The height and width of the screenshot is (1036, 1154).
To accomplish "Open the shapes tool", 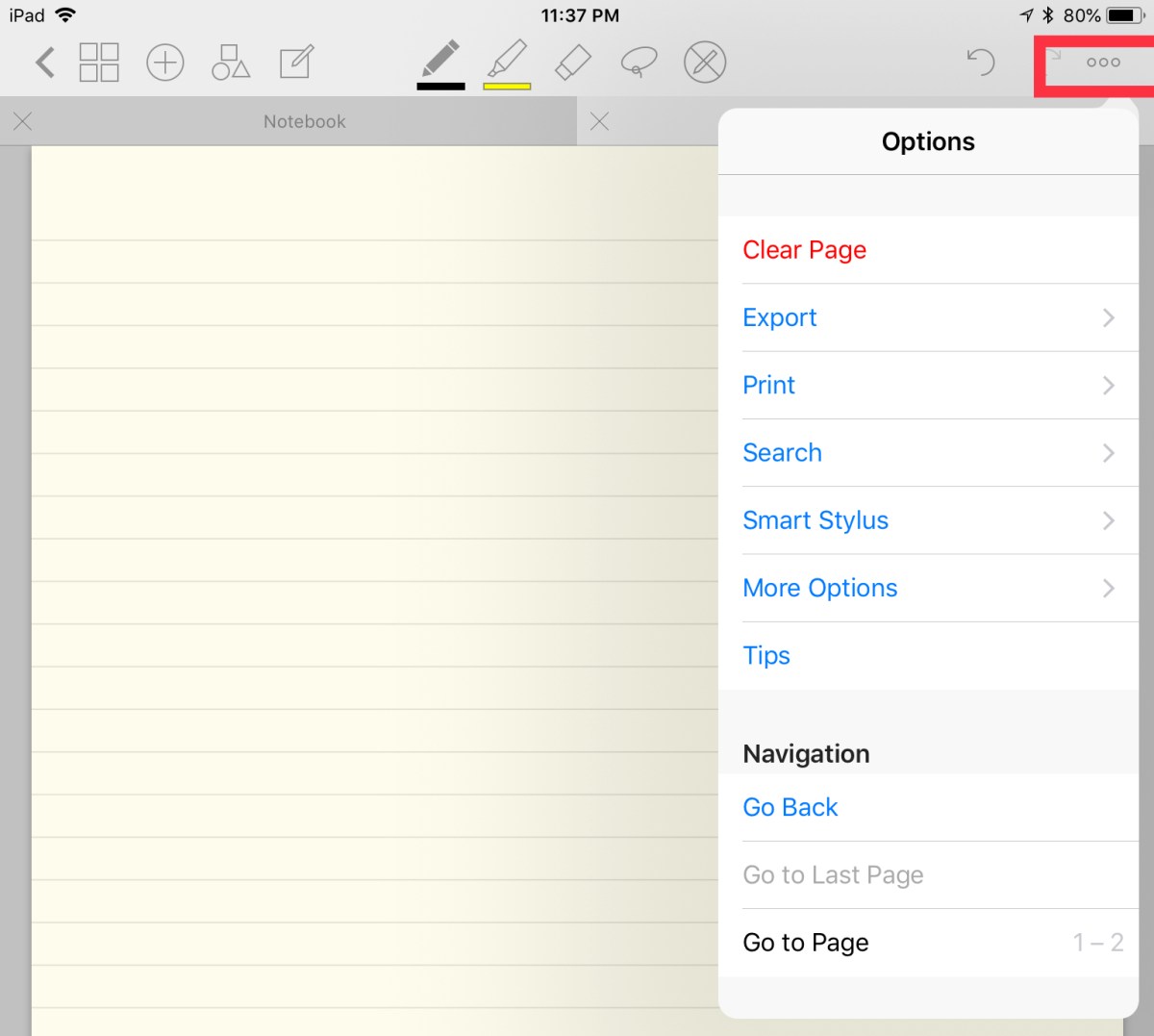I will 230,63.
